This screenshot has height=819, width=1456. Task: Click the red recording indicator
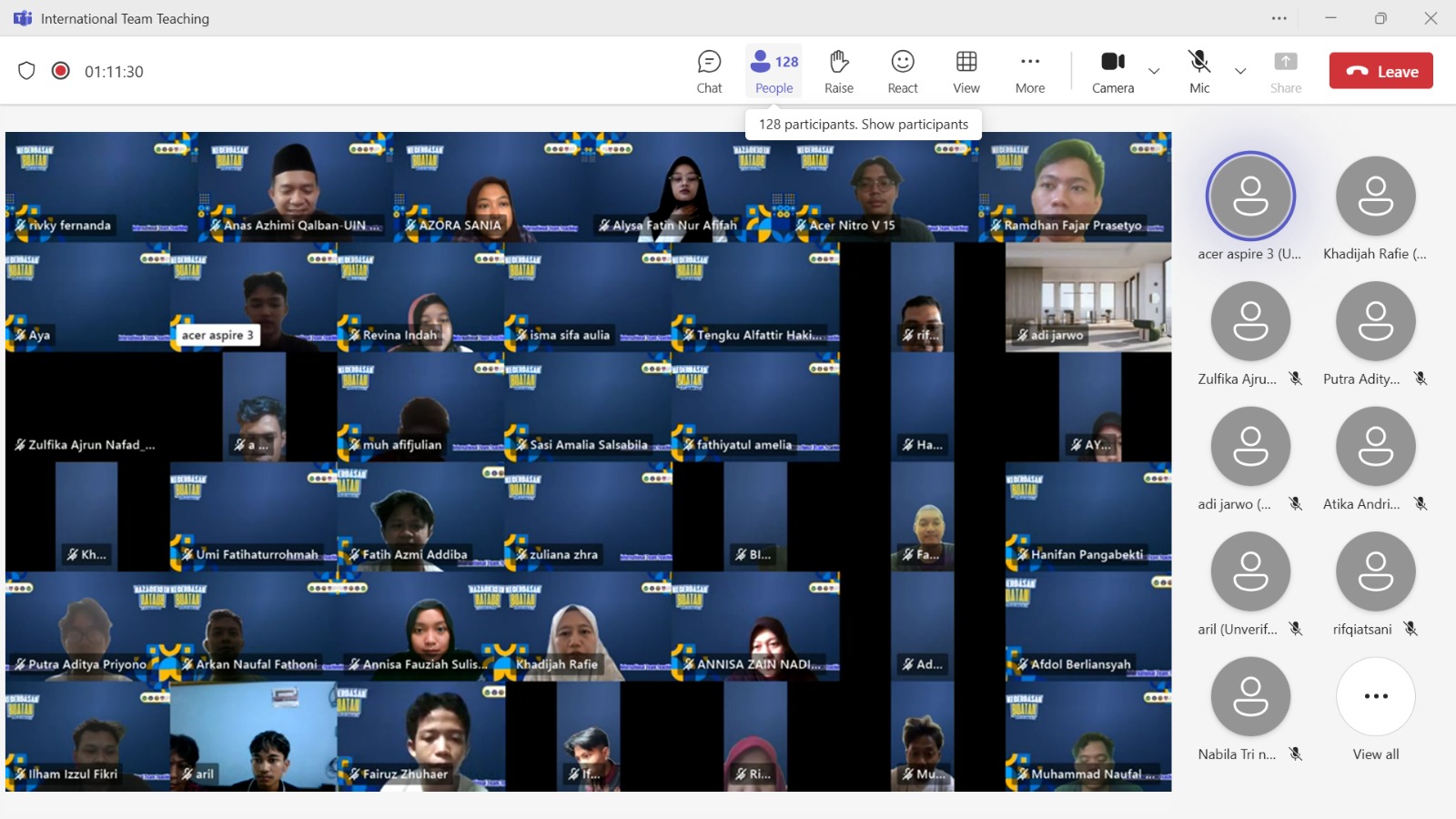[x=61, y=71]
